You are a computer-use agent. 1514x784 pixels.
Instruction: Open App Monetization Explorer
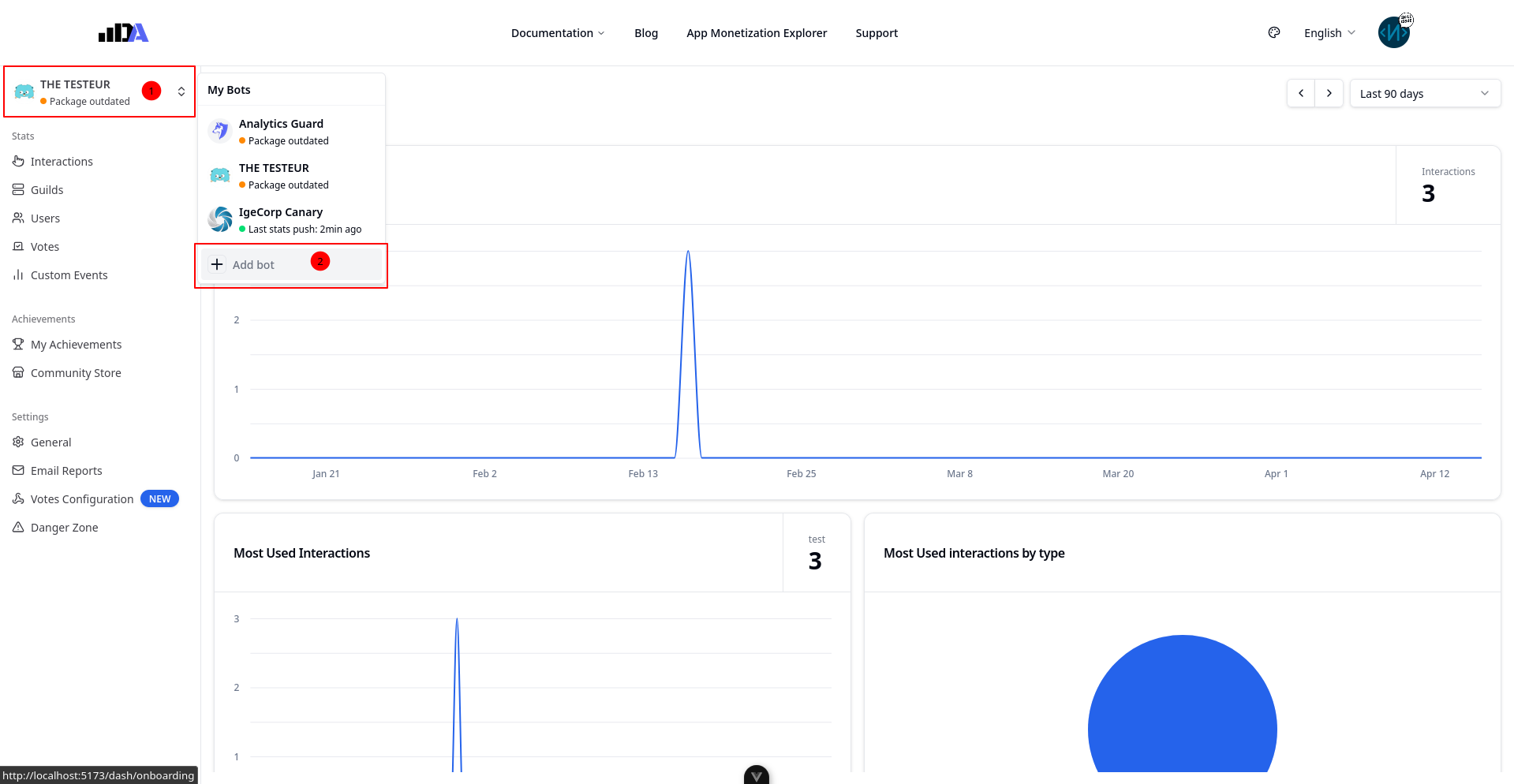(x=756, y=33)
